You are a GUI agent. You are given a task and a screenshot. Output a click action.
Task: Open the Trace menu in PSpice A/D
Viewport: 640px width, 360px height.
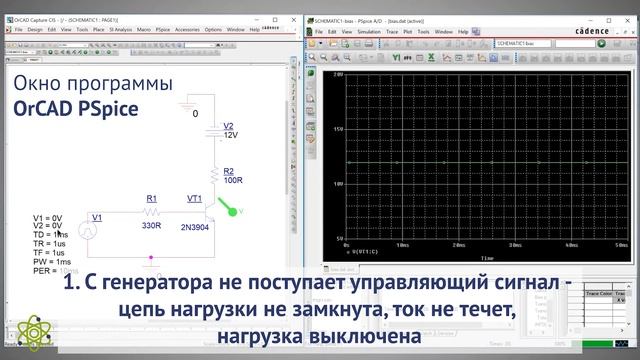(392, 31)
